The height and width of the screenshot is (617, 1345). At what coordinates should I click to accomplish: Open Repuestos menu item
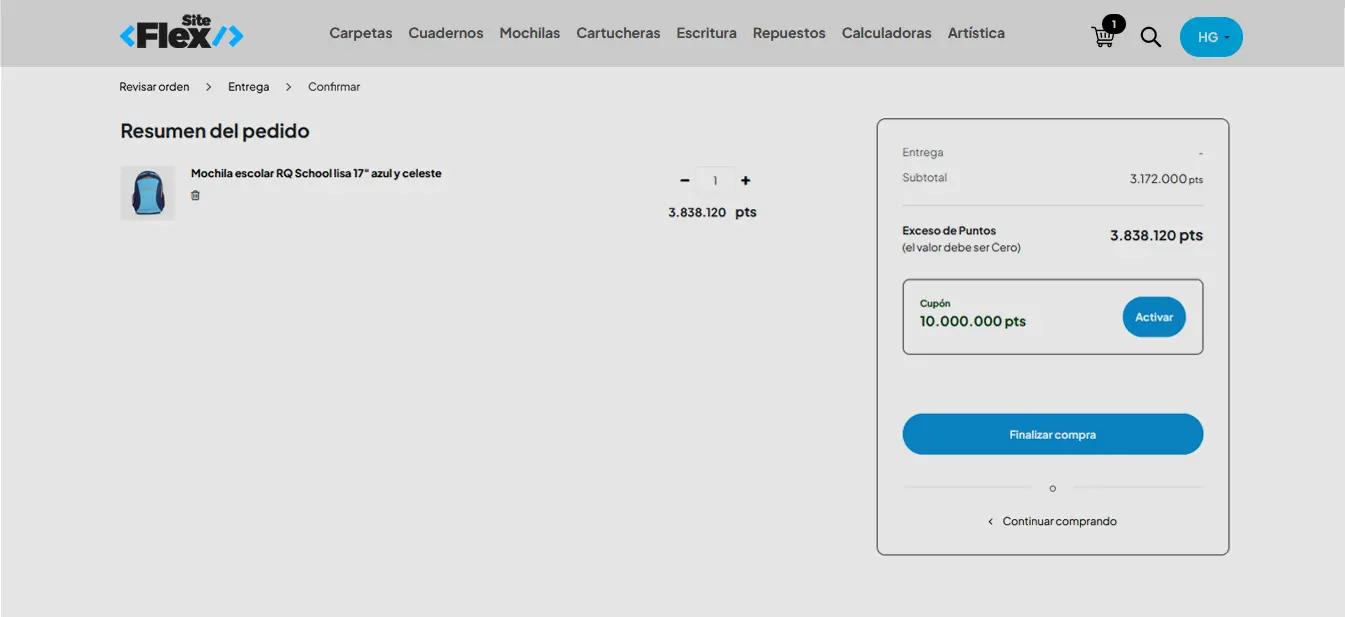tap(789, 33)
